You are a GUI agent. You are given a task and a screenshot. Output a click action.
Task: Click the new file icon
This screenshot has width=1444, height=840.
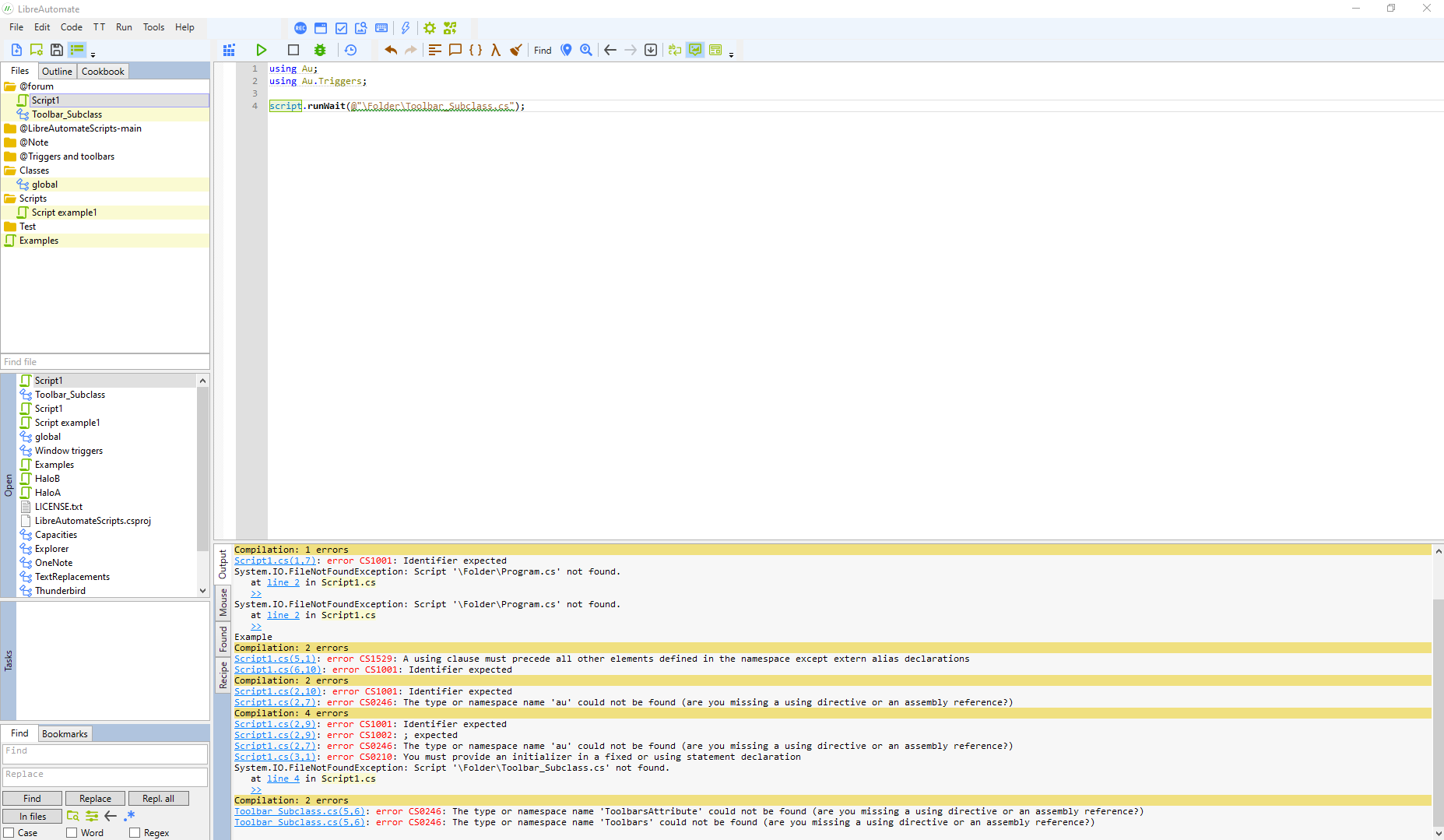pyautogui.click(x=16, y=50)
